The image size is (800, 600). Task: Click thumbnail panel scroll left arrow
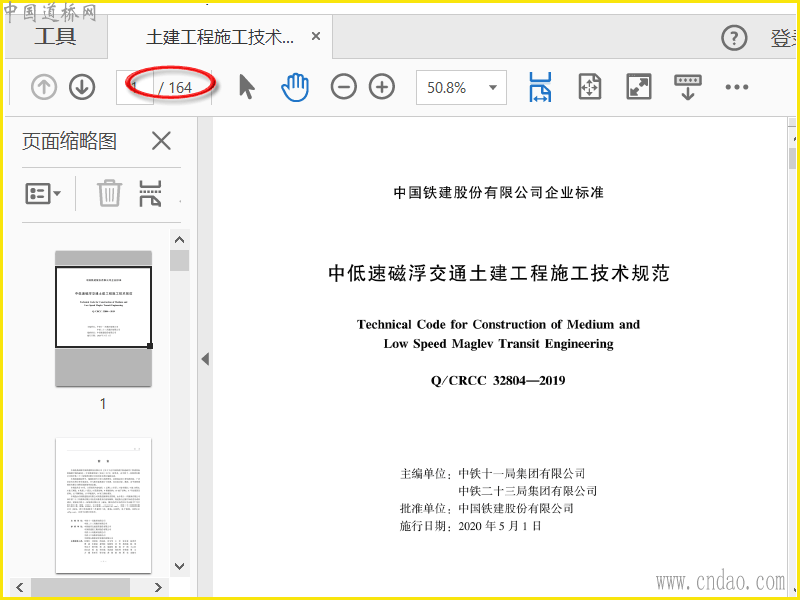click(19, 587)
